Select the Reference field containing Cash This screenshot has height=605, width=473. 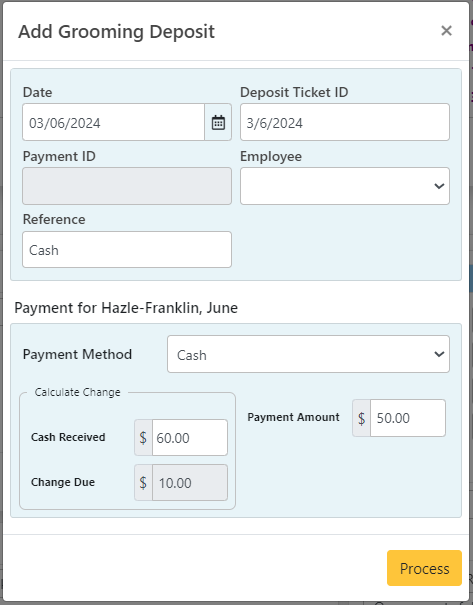127,250
